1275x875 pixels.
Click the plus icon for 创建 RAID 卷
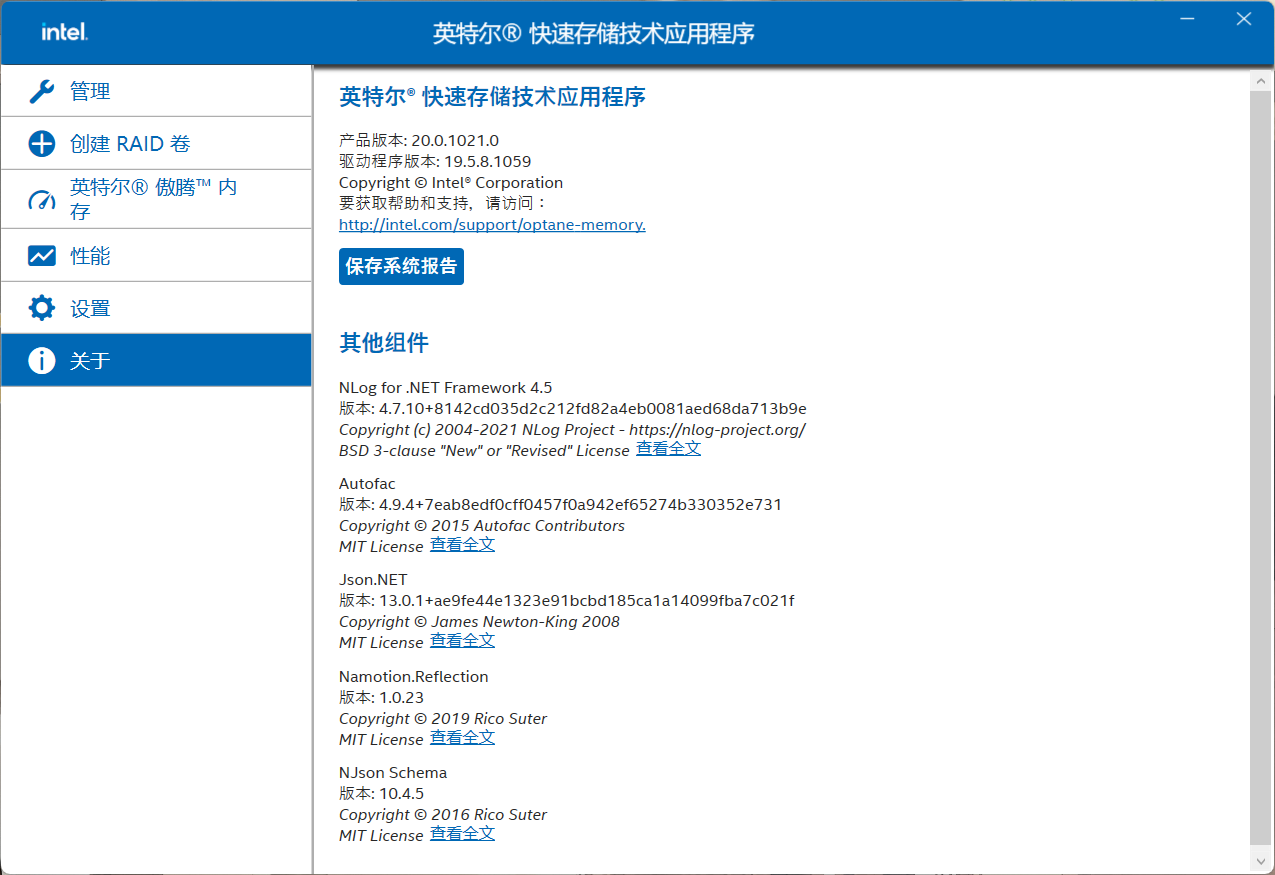click(x=41, y=144)
